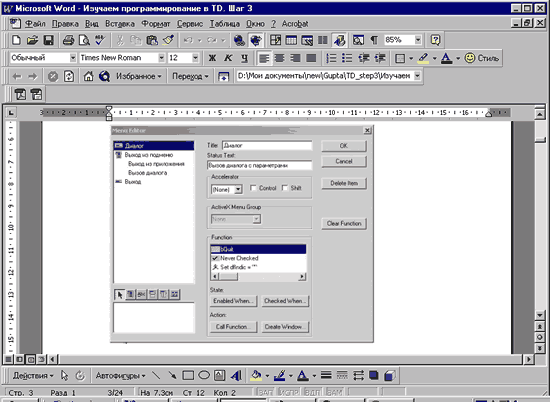Image resolution: width=550 pixels, height=402 pixels.
Task: Open the Обычный style dropdown
Action: [x=73, y=58]
